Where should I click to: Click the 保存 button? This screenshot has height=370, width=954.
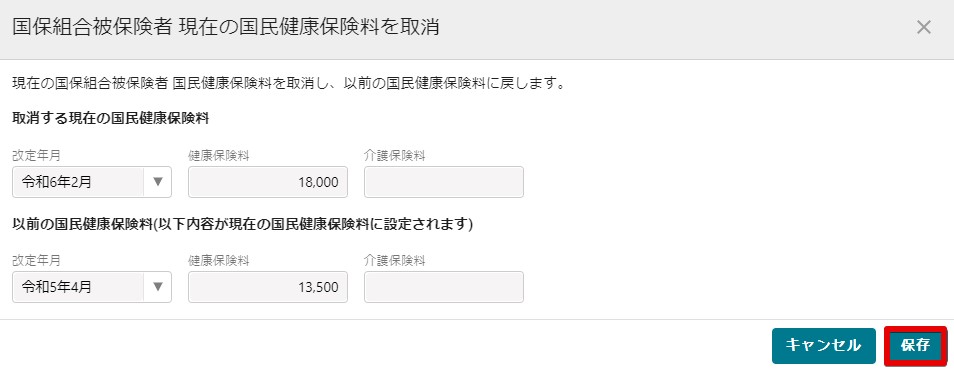916,346
